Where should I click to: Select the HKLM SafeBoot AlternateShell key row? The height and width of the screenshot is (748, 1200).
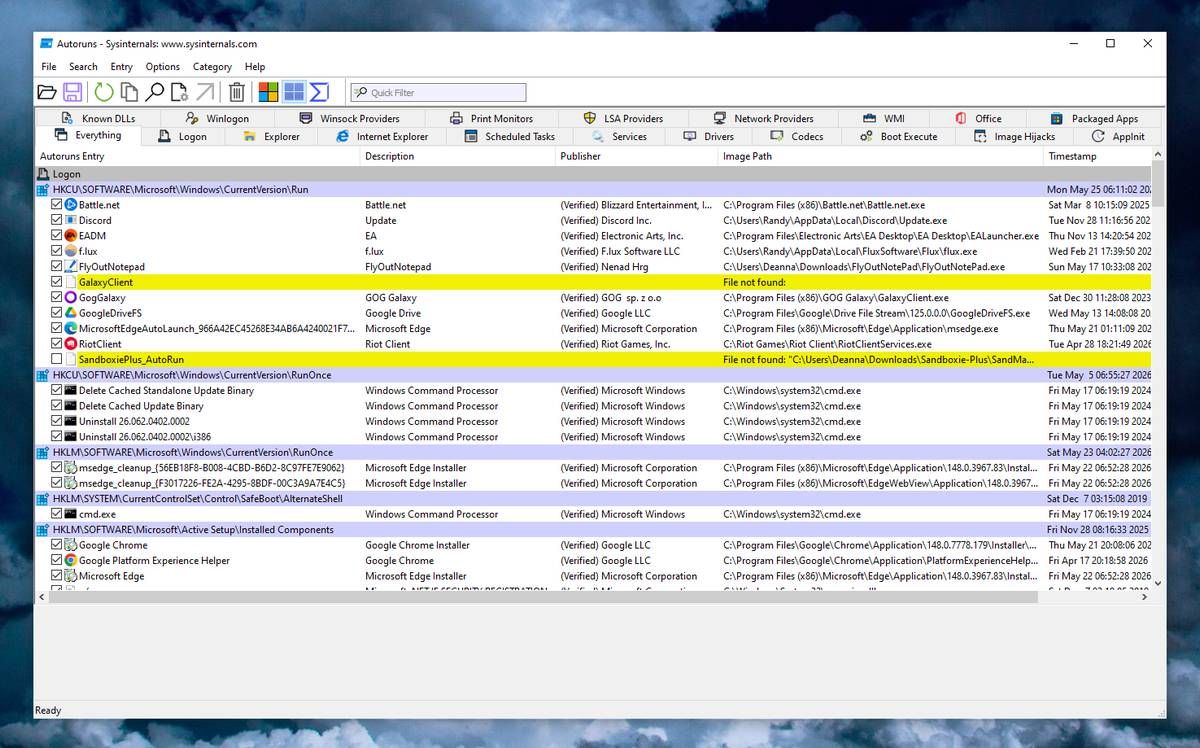tap(593, 498)
